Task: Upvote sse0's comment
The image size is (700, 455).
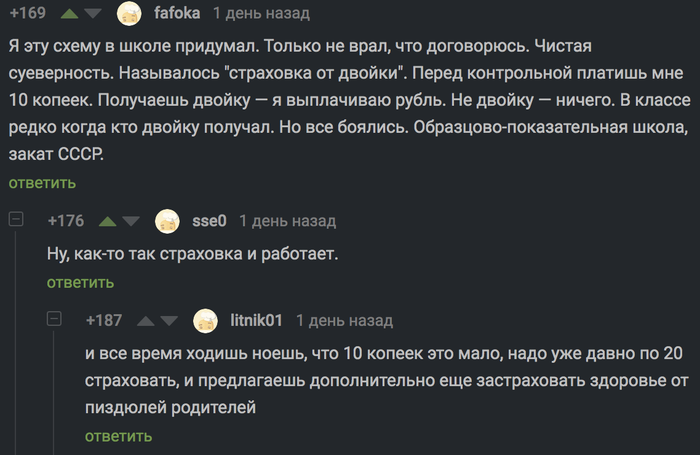Action: point(106,221)
